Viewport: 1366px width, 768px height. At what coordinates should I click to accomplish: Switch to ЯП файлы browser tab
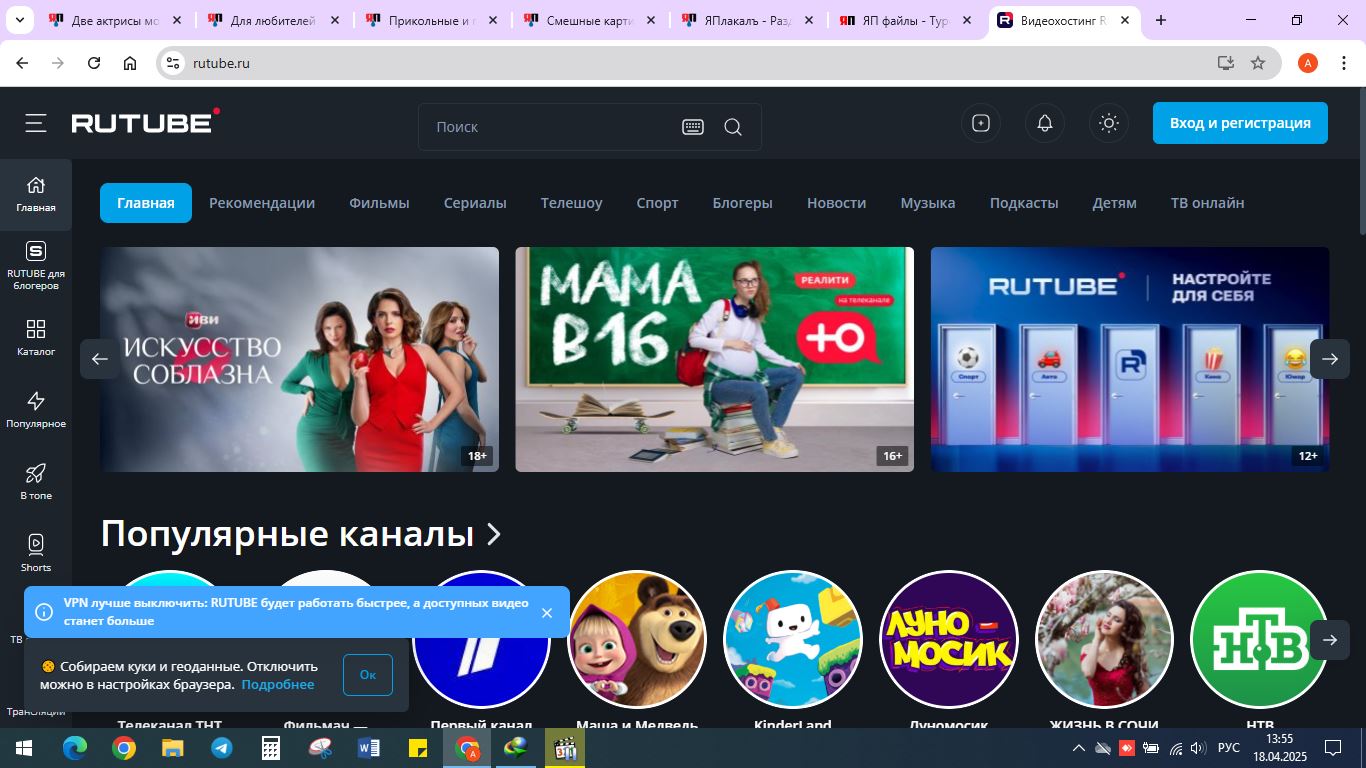(x=906, y=20)
